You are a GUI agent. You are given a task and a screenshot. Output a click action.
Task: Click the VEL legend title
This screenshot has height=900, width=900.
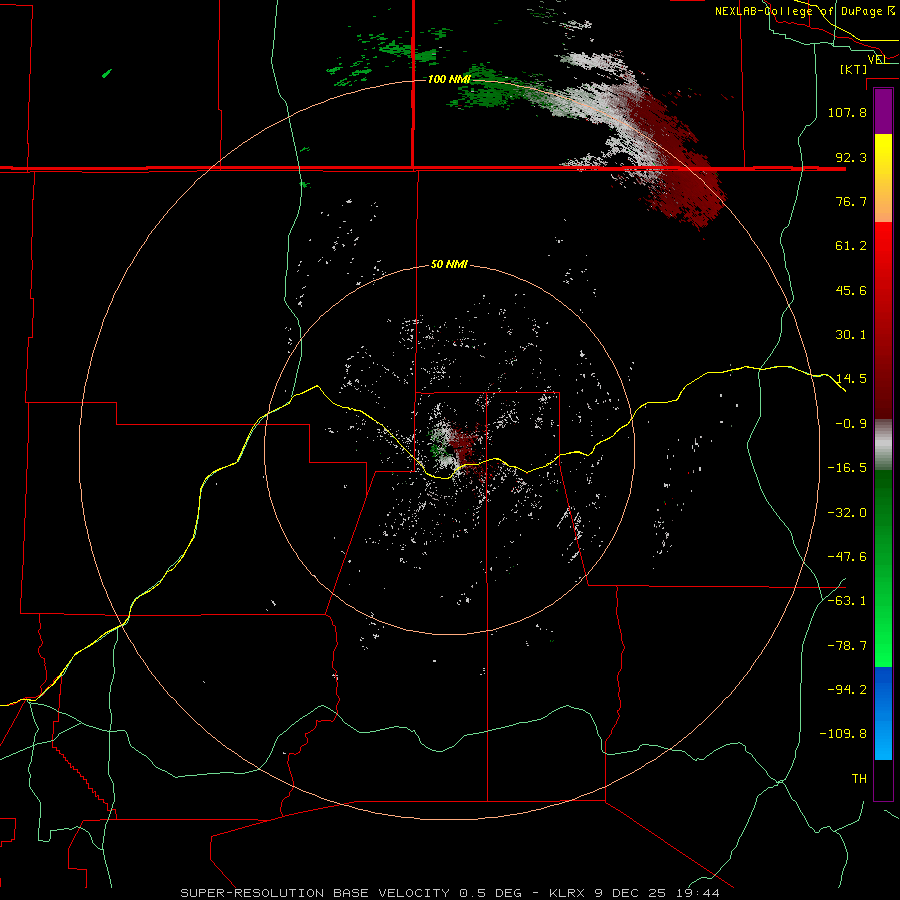pos(877,60)
